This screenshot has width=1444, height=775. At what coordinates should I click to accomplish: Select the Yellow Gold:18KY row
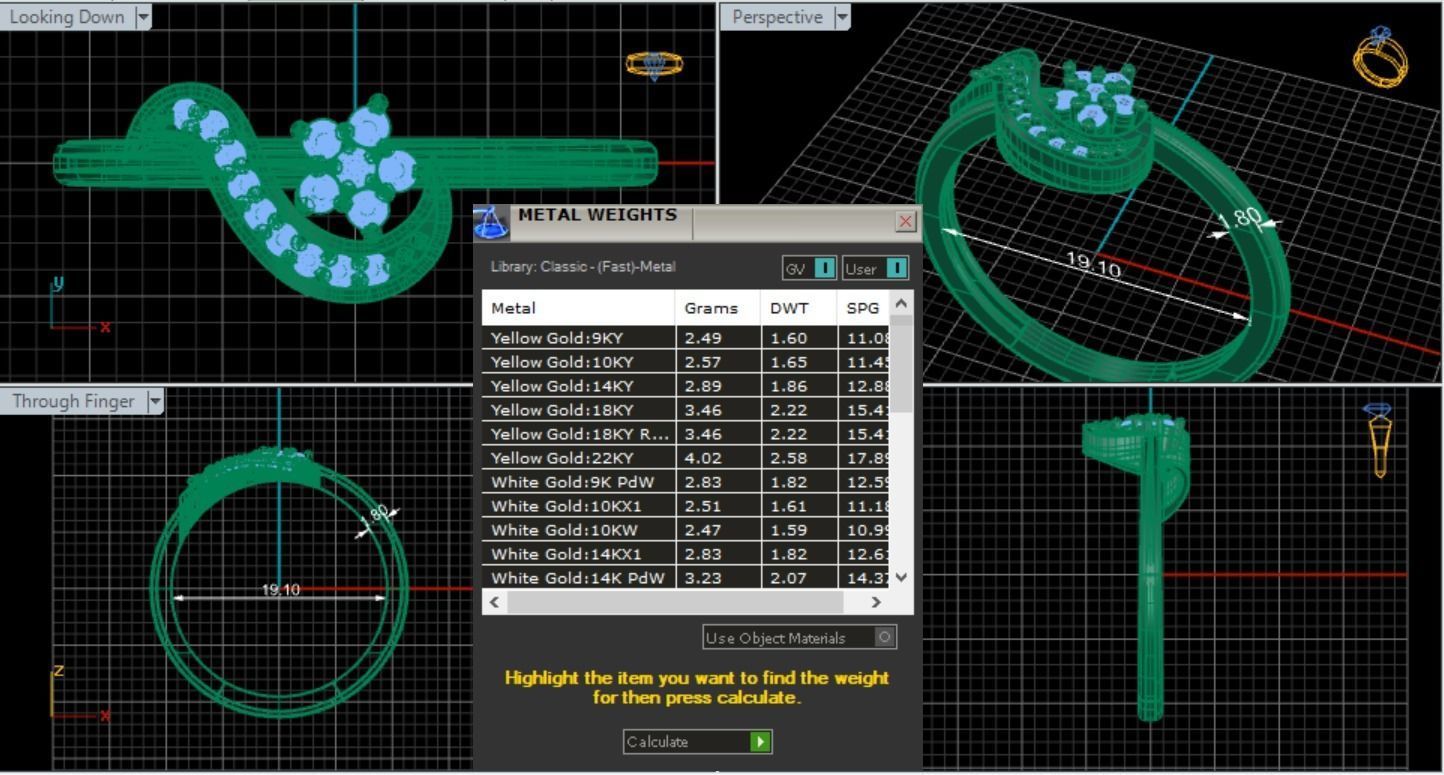(686, 410)
